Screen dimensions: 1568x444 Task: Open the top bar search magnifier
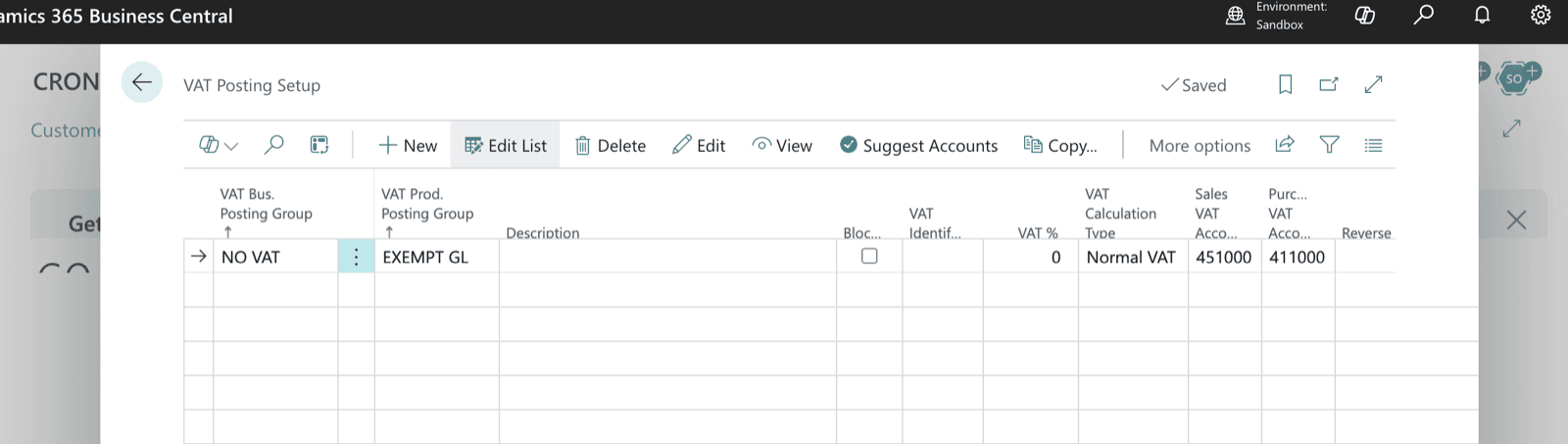[1424, 15]
